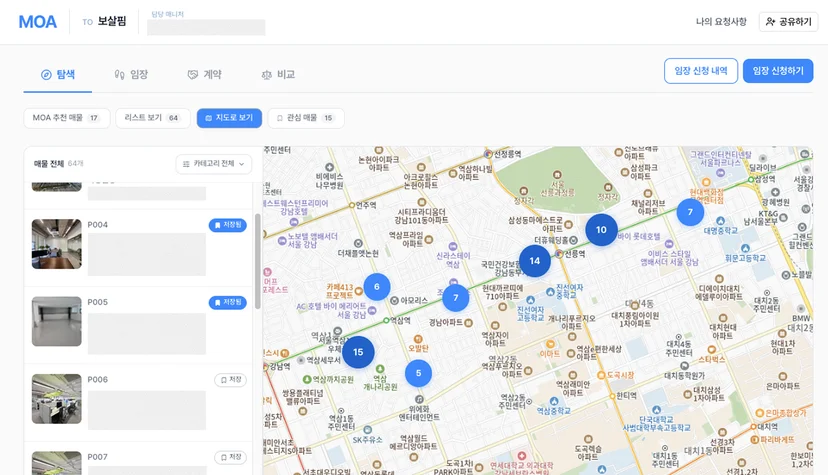The width and height of the screenshot is (828, 475).
Task: Click the 삼성역 station marker
Action: [750, 179]
